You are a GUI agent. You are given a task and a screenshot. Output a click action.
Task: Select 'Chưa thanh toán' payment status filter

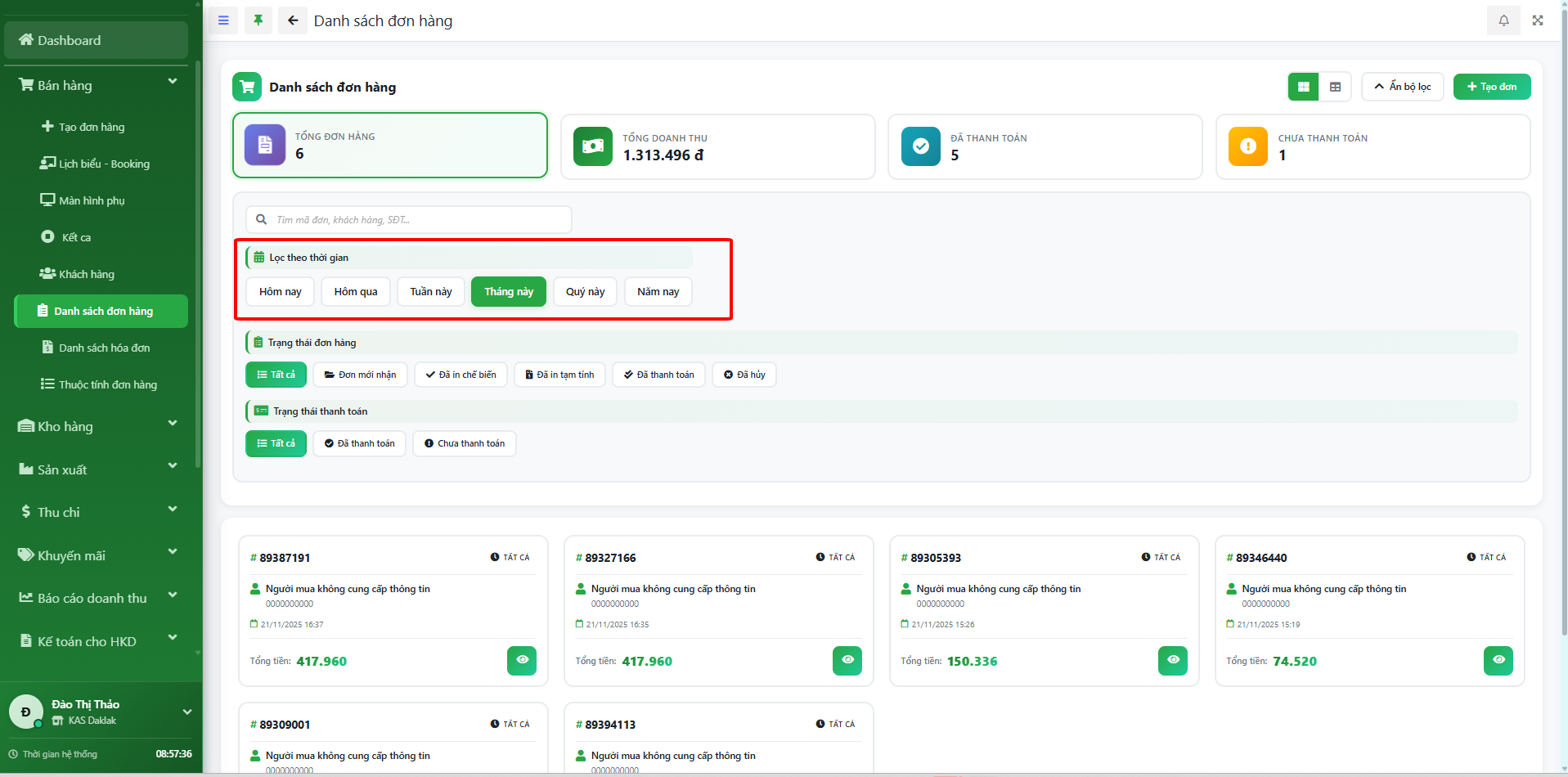(464, 443)
